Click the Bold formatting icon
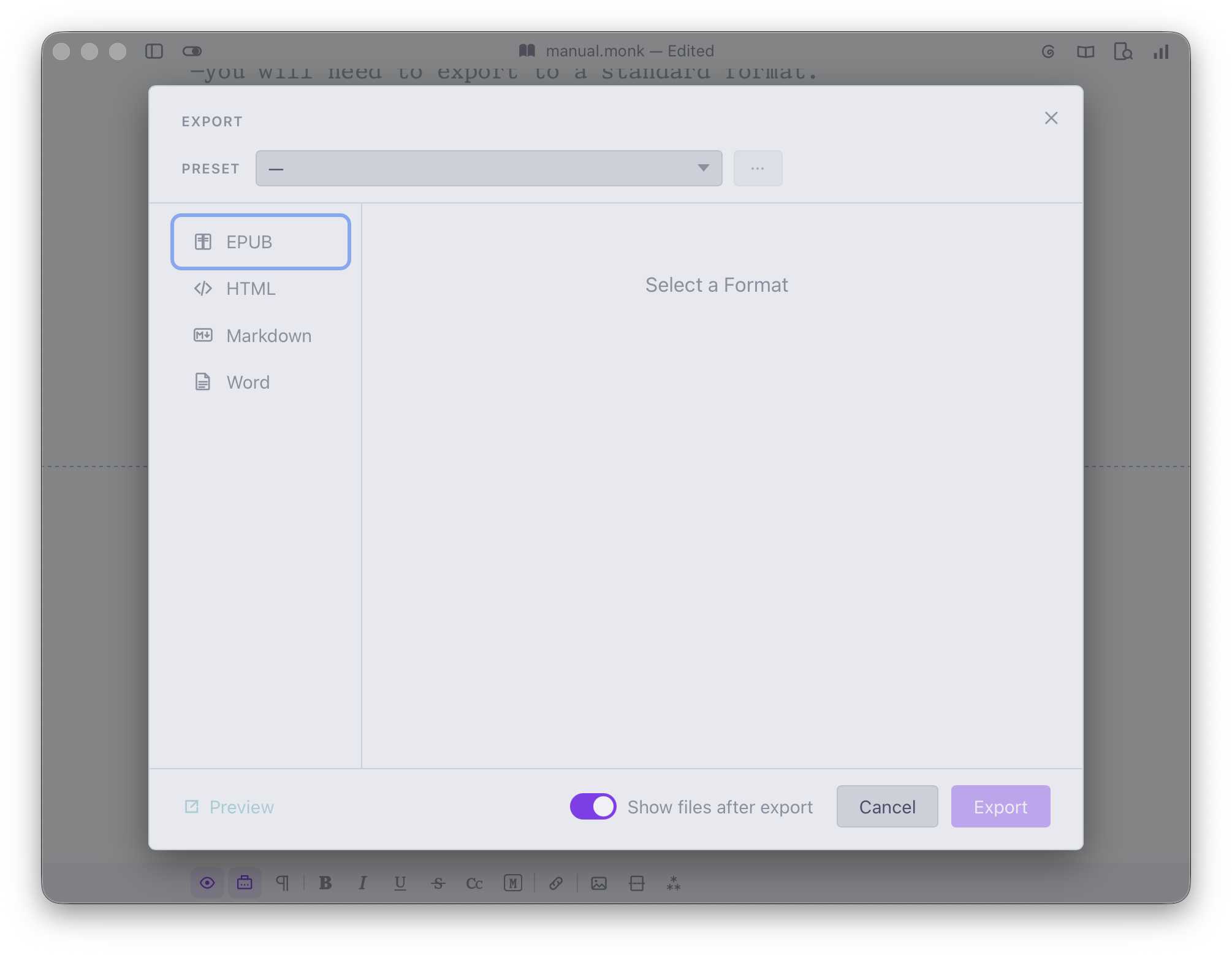1232x955 pixels. (325, 883)
